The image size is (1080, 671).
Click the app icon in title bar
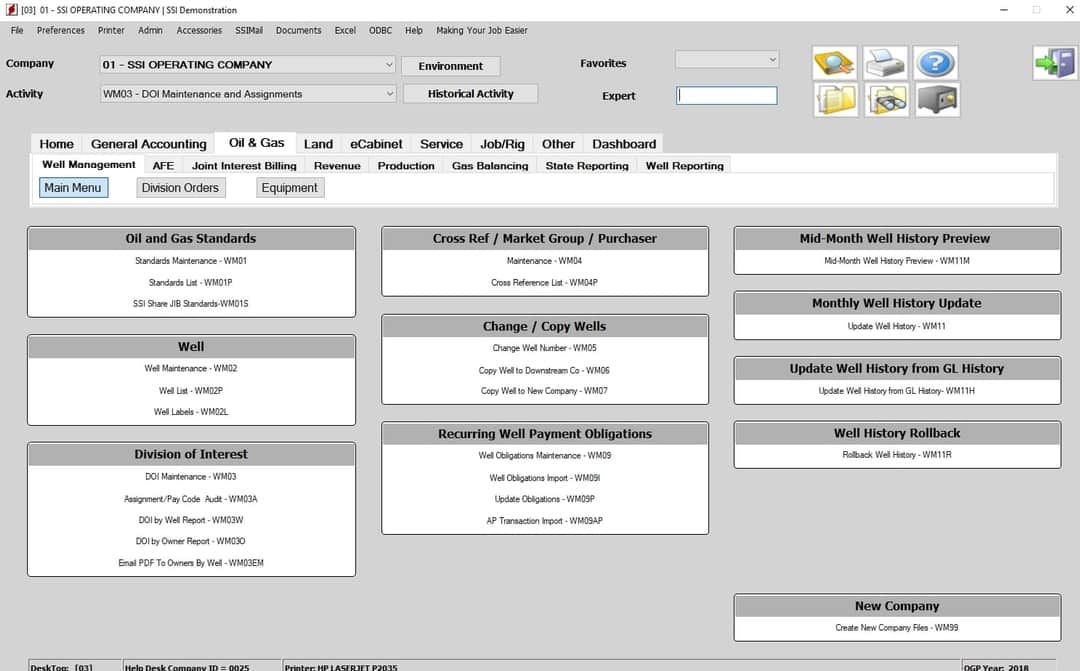(11, 10)
